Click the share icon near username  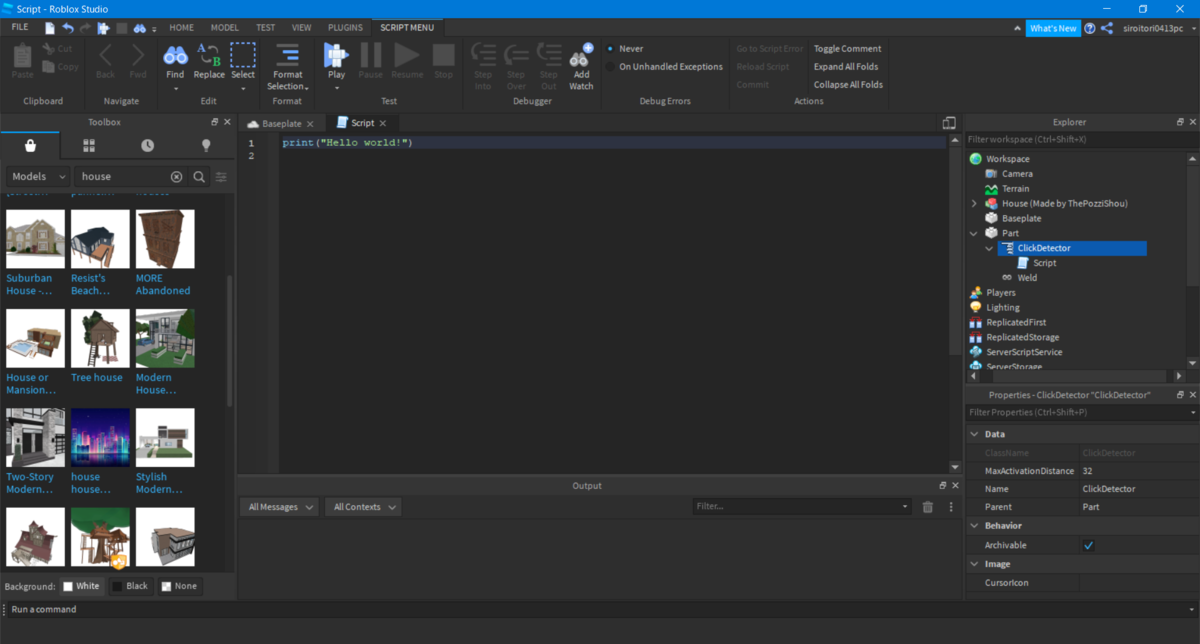[1107, 28]
